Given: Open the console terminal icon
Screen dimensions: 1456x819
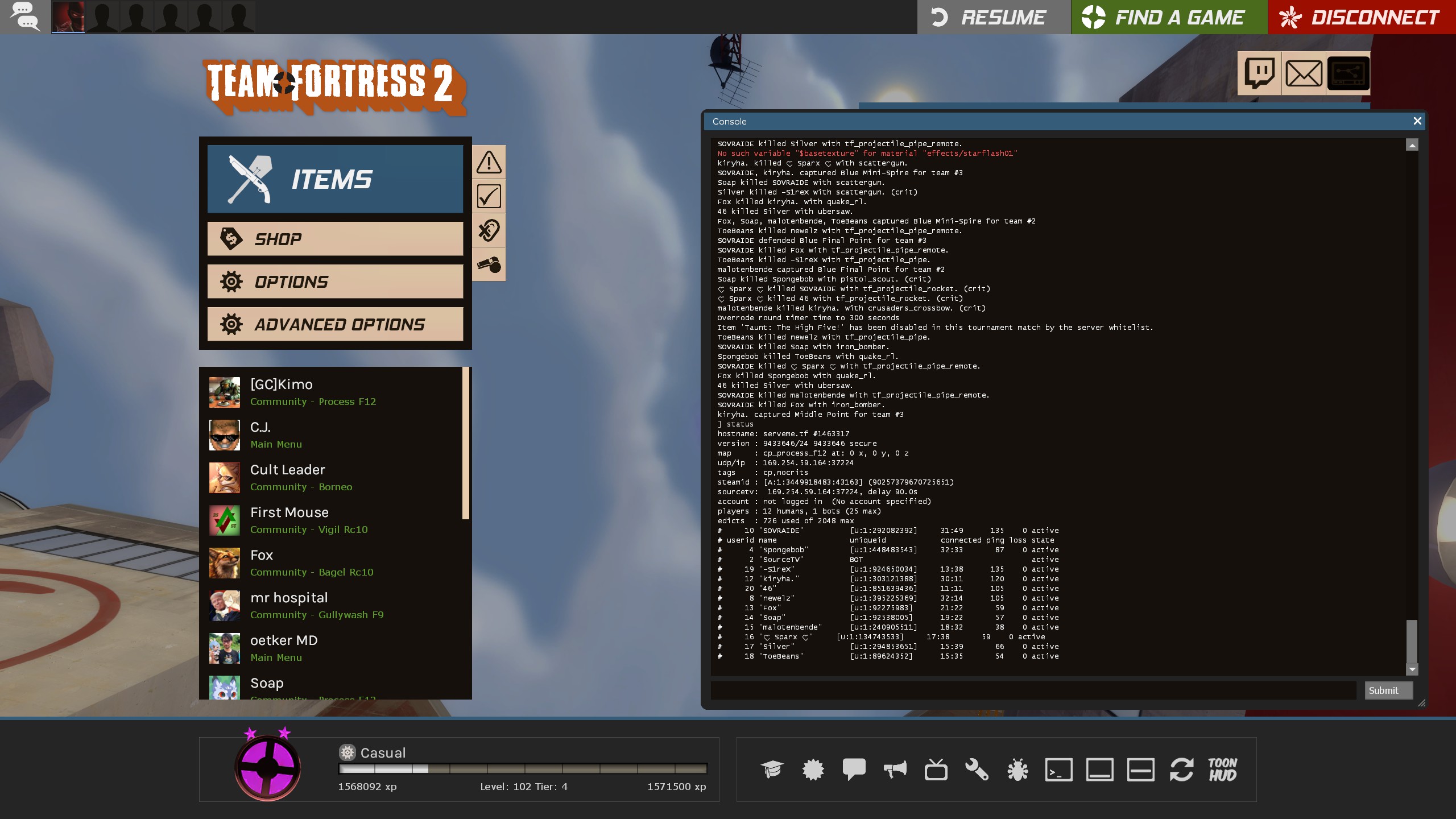Looking at the screenshot, I should point(1058,770).
